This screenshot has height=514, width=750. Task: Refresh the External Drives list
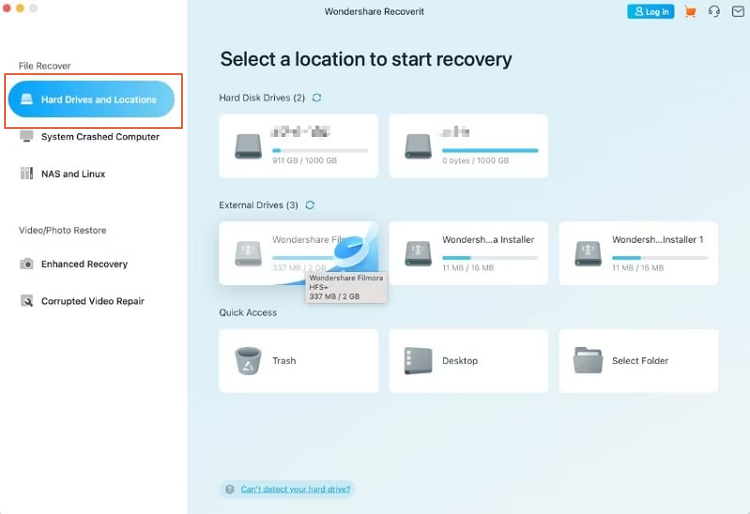coord(310,205)
